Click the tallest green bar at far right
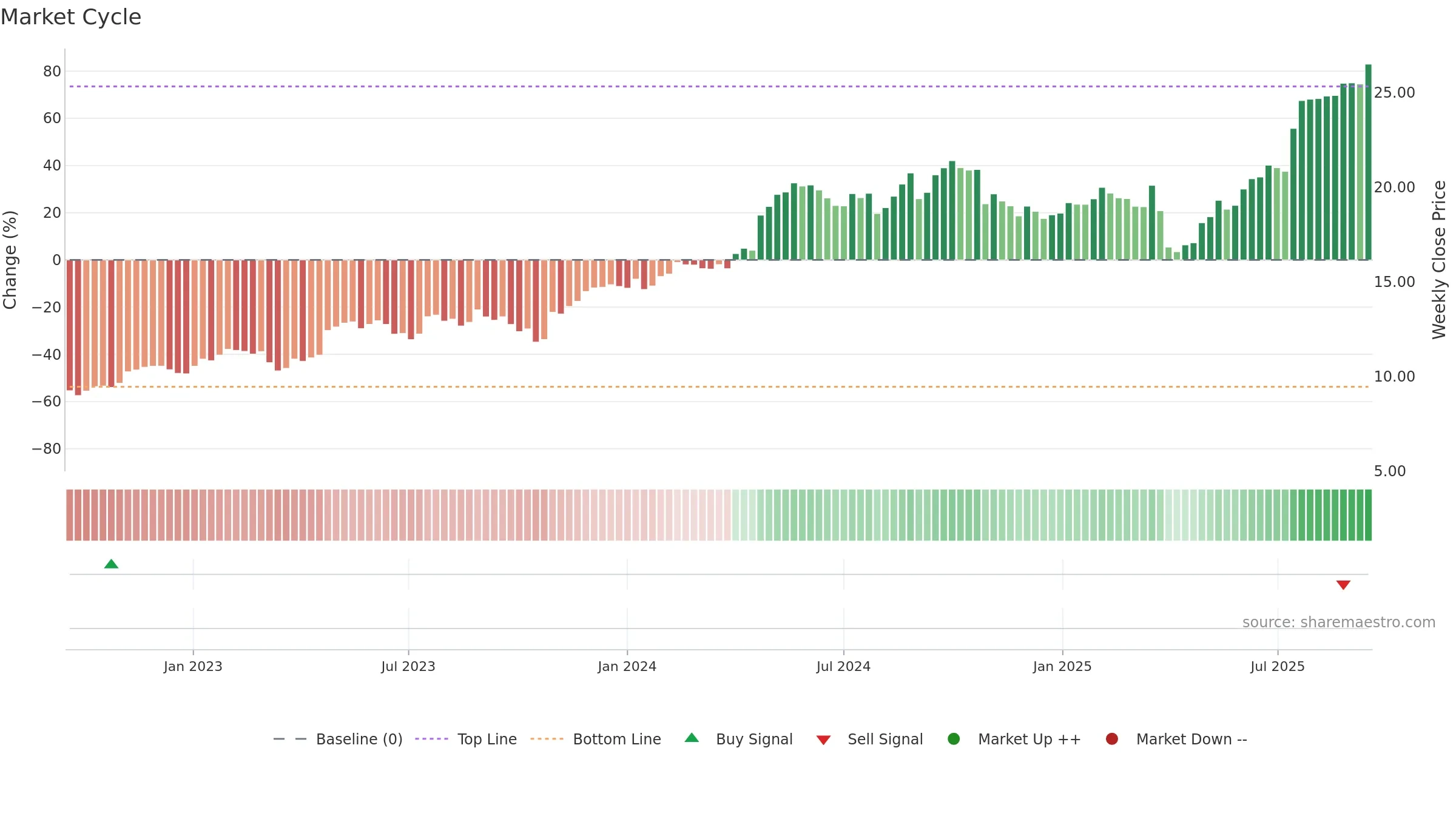The image size is (1456, 819). click(x=1368, y=162)
